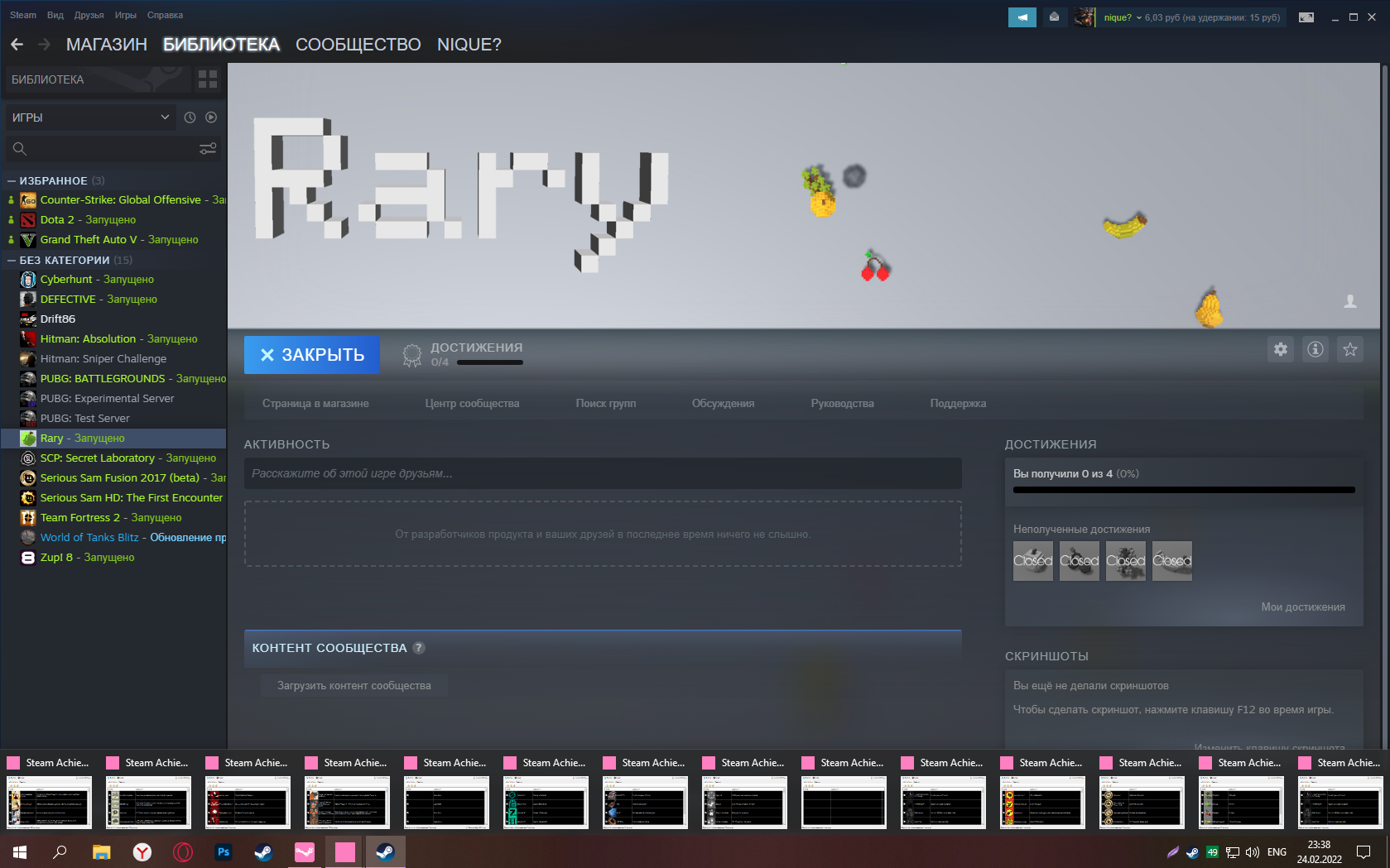Open Руководства link
The height and width of the screenshot is (868, 1390).
click(x=843, y=404)
